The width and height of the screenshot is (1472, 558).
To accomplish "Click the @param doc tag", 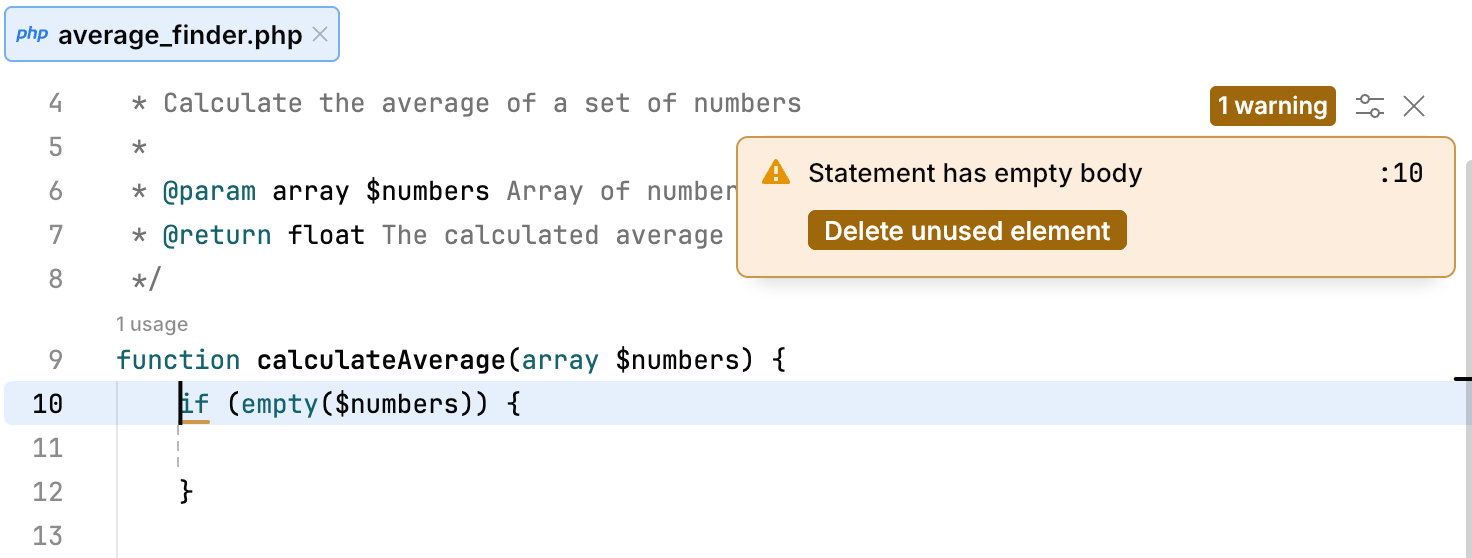I will pyautogui.click(x=210, y=191).
